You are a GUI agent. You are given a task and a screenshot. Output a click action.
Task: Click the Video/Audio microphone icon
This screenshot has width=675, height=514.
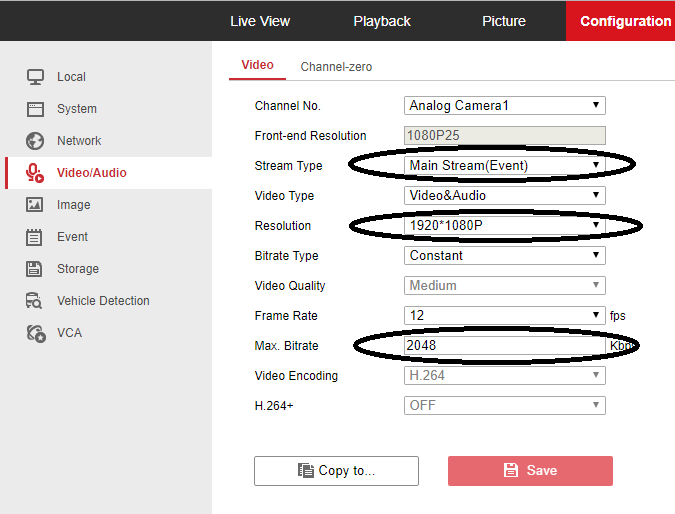click(35, 173)
